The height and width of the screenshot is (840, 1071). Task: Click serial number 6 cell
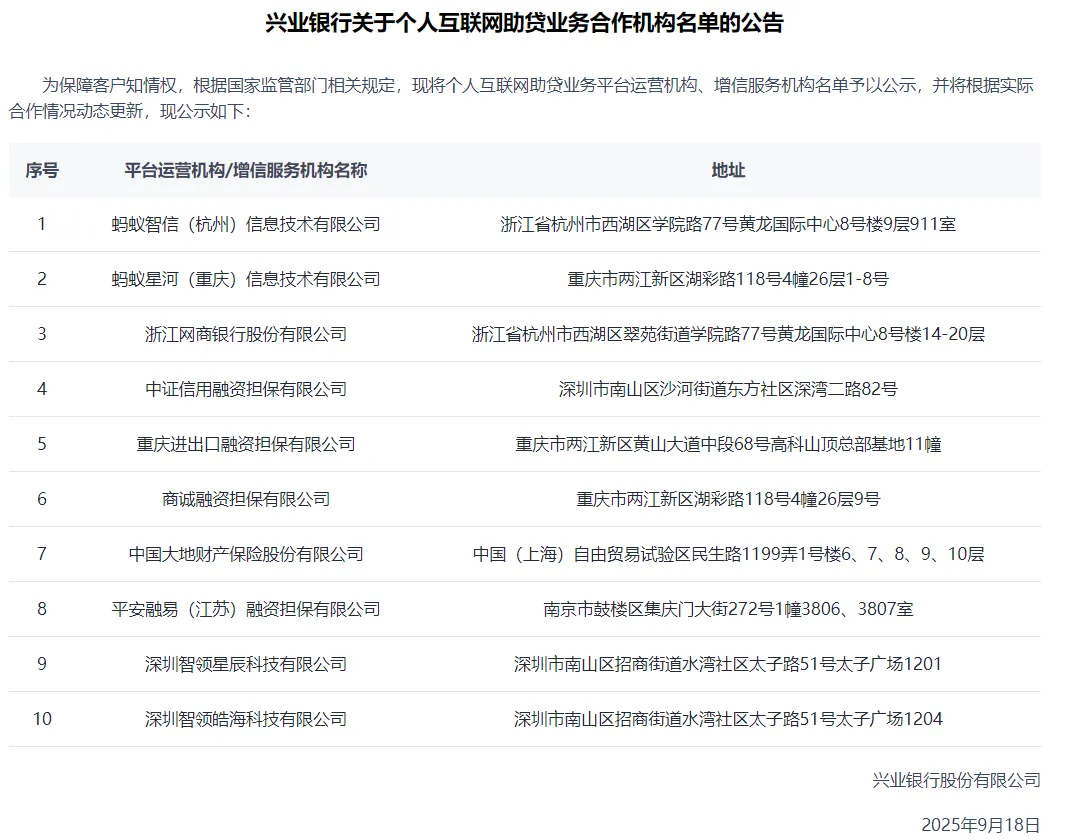42,499
